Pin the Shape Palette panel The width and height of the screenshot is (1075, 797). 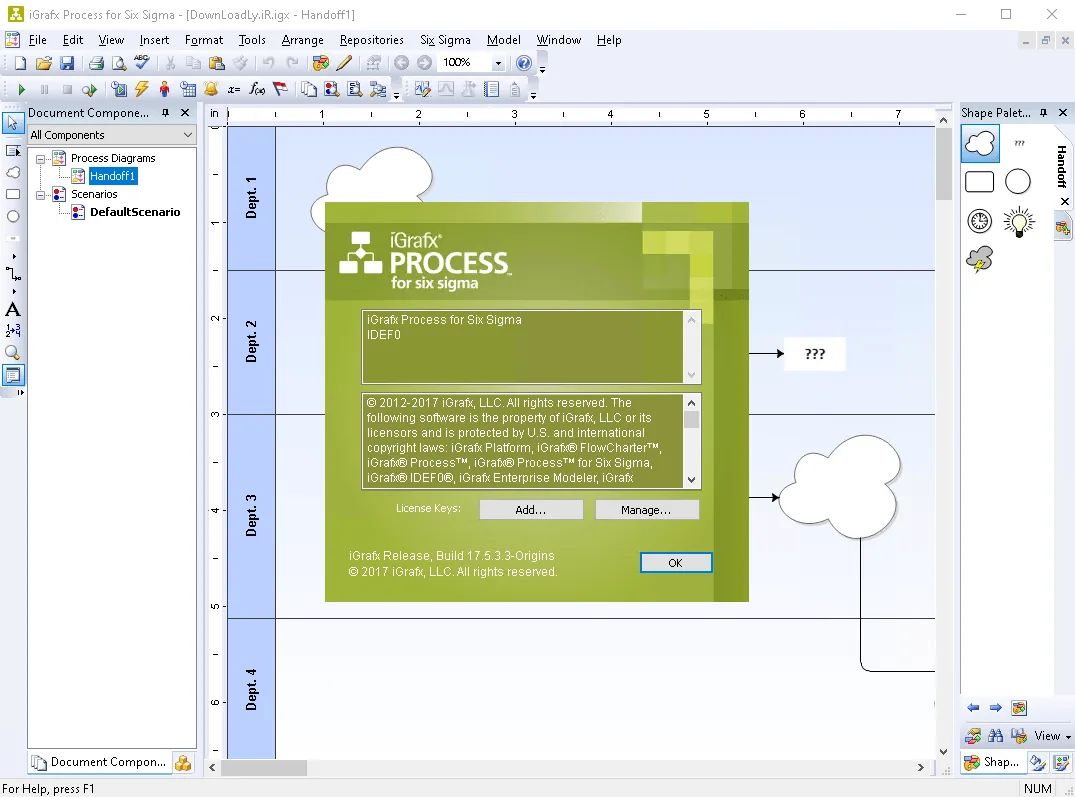coord(1043,112)
